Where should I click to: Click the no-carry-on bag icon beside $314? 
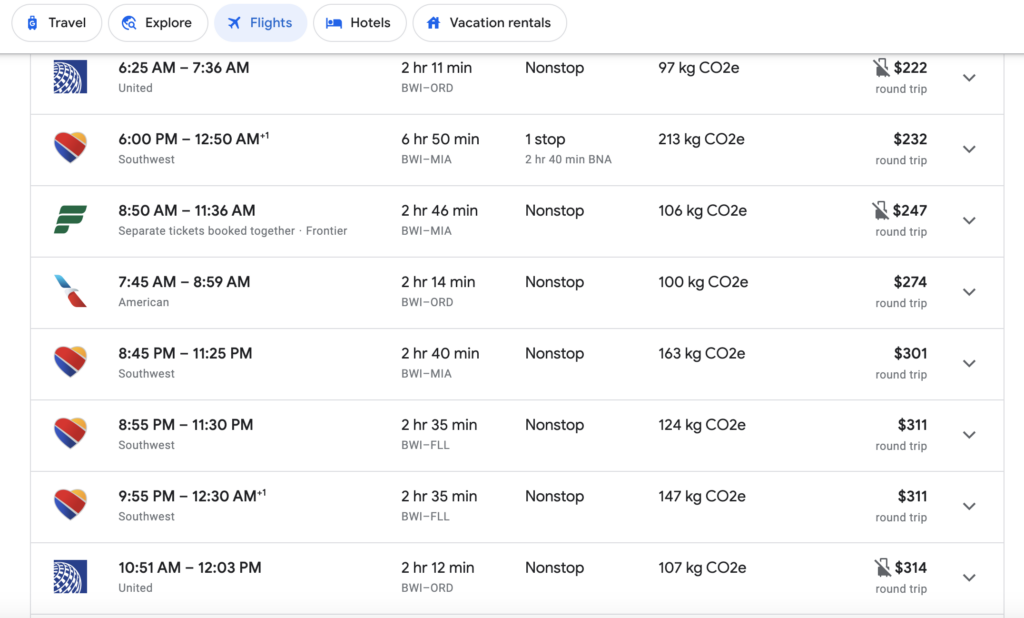(x=880, y=568)
